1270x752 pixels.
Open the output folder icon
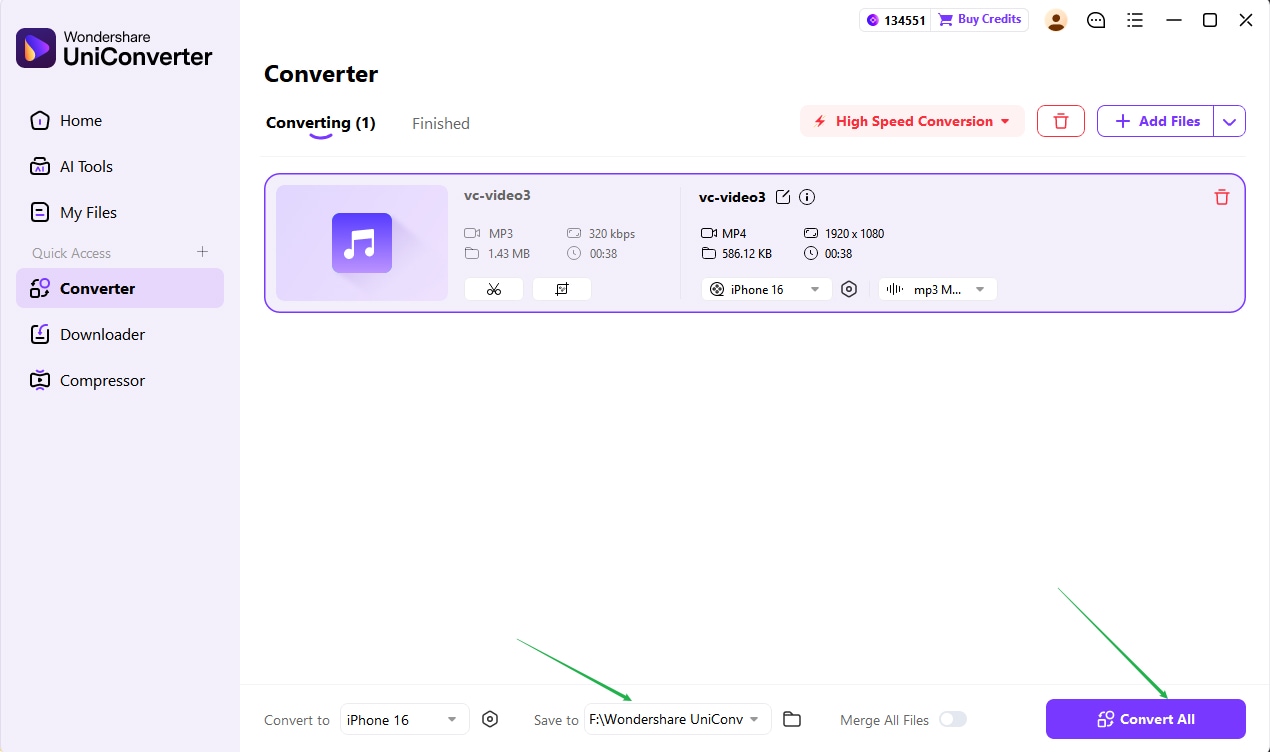pos(792,719)
